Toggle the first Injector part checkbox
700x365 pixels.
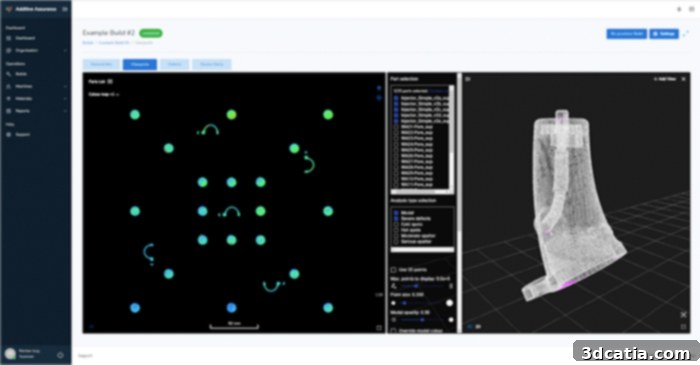[x=396, y=98]
